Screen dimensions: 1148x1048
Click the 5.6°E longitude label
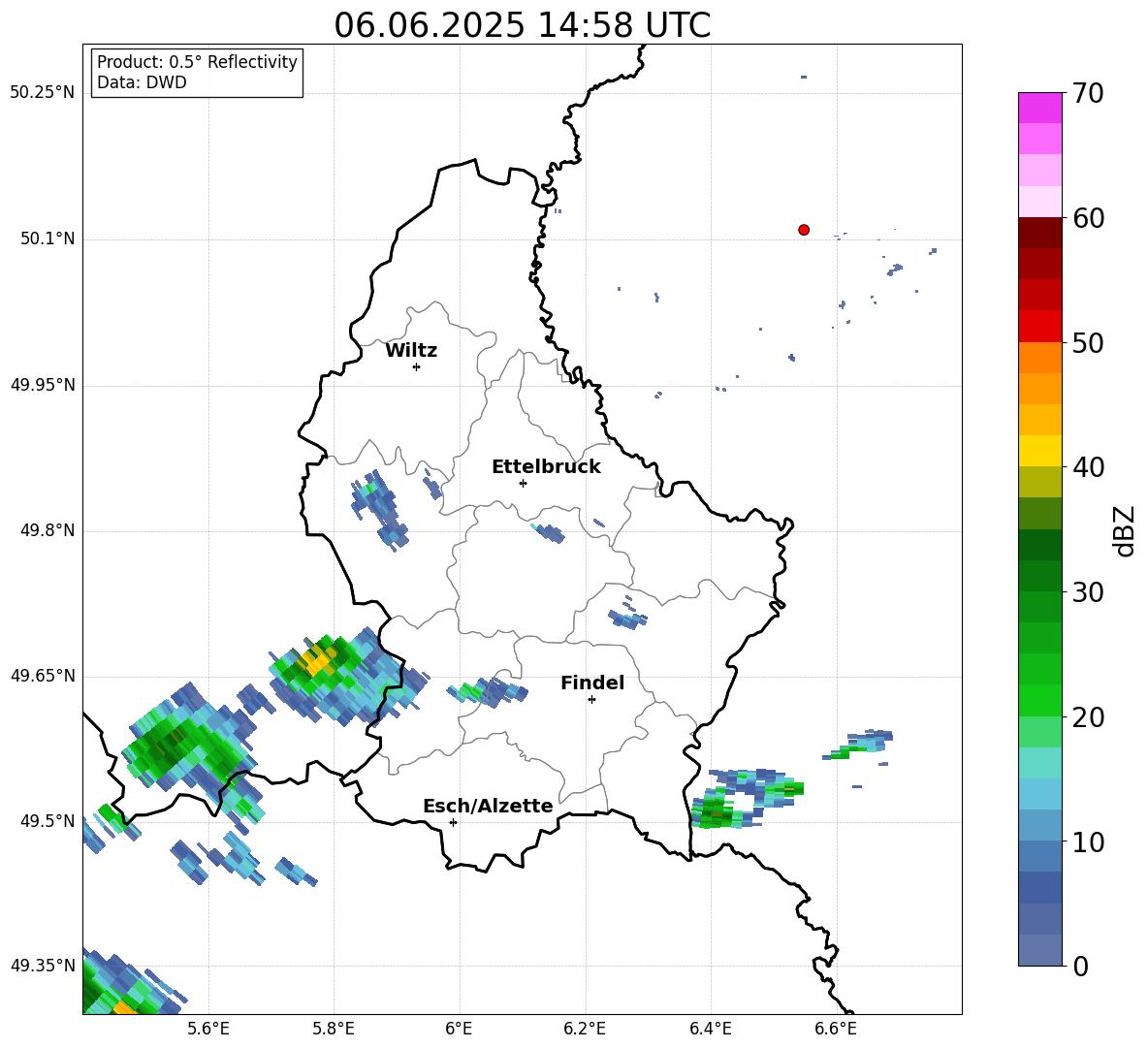[x=208, y=1029]
